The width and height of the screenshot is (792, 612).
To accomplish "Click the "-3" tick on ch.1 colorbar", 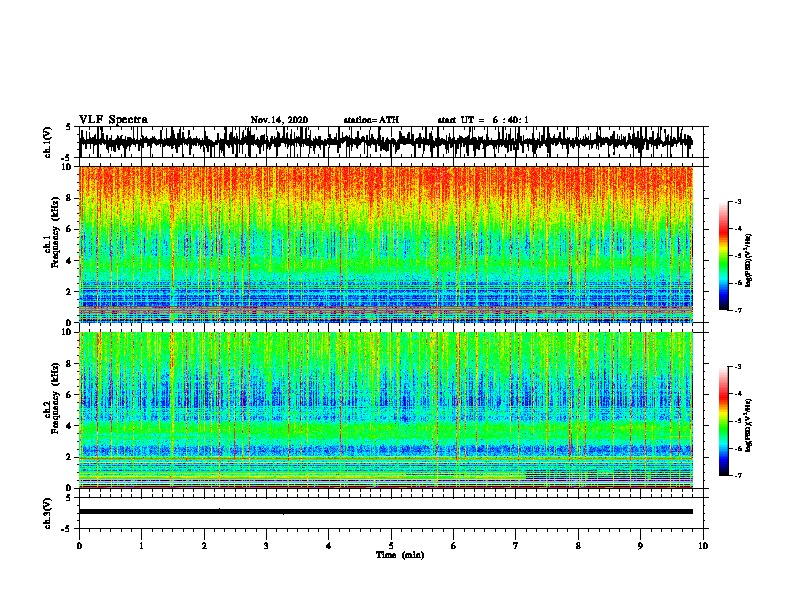I will coord(737,201).
